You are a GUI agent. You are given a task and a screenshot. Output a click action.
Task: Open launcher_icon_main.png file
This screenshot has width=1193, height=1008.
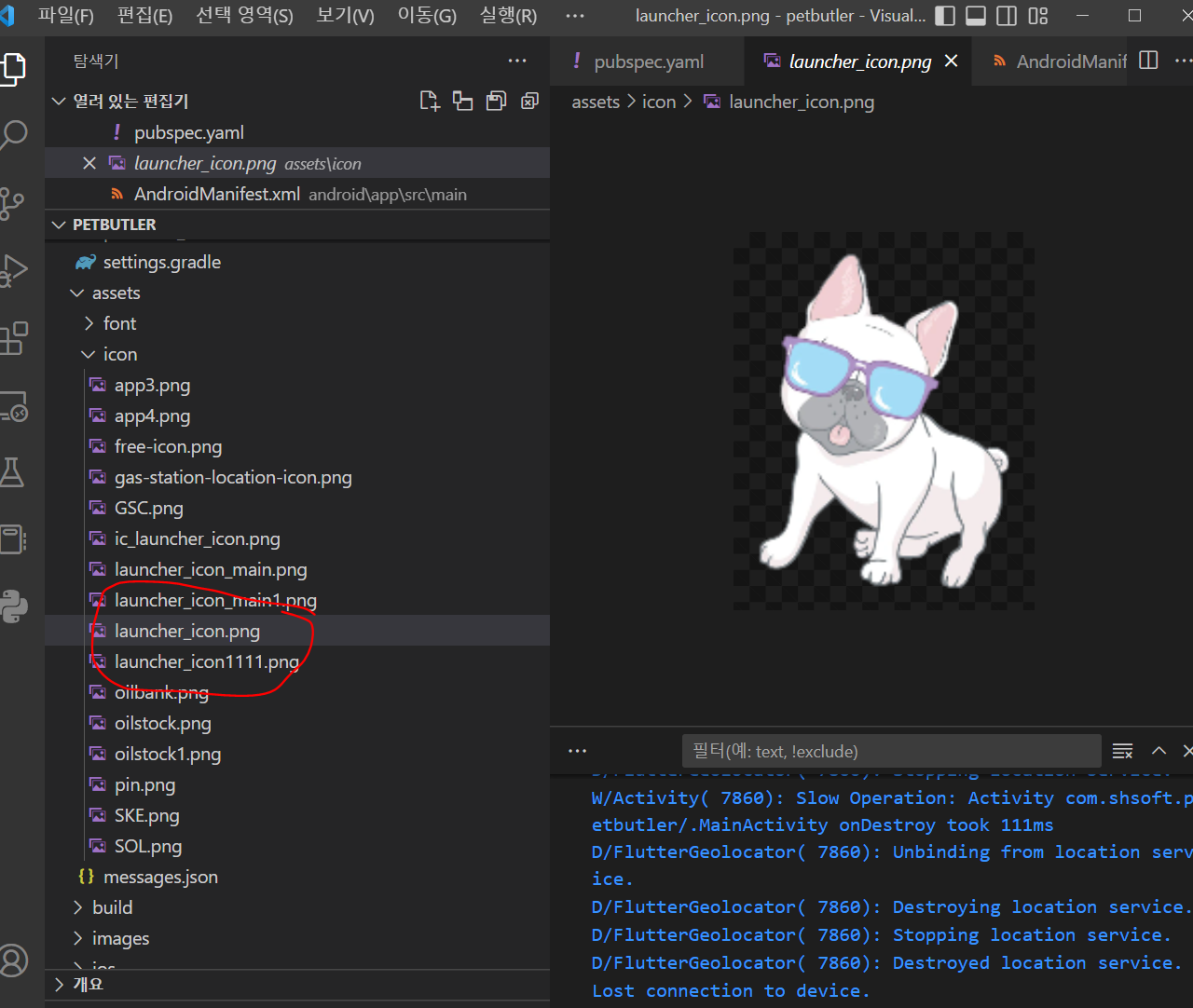click(x=297, y=569)
